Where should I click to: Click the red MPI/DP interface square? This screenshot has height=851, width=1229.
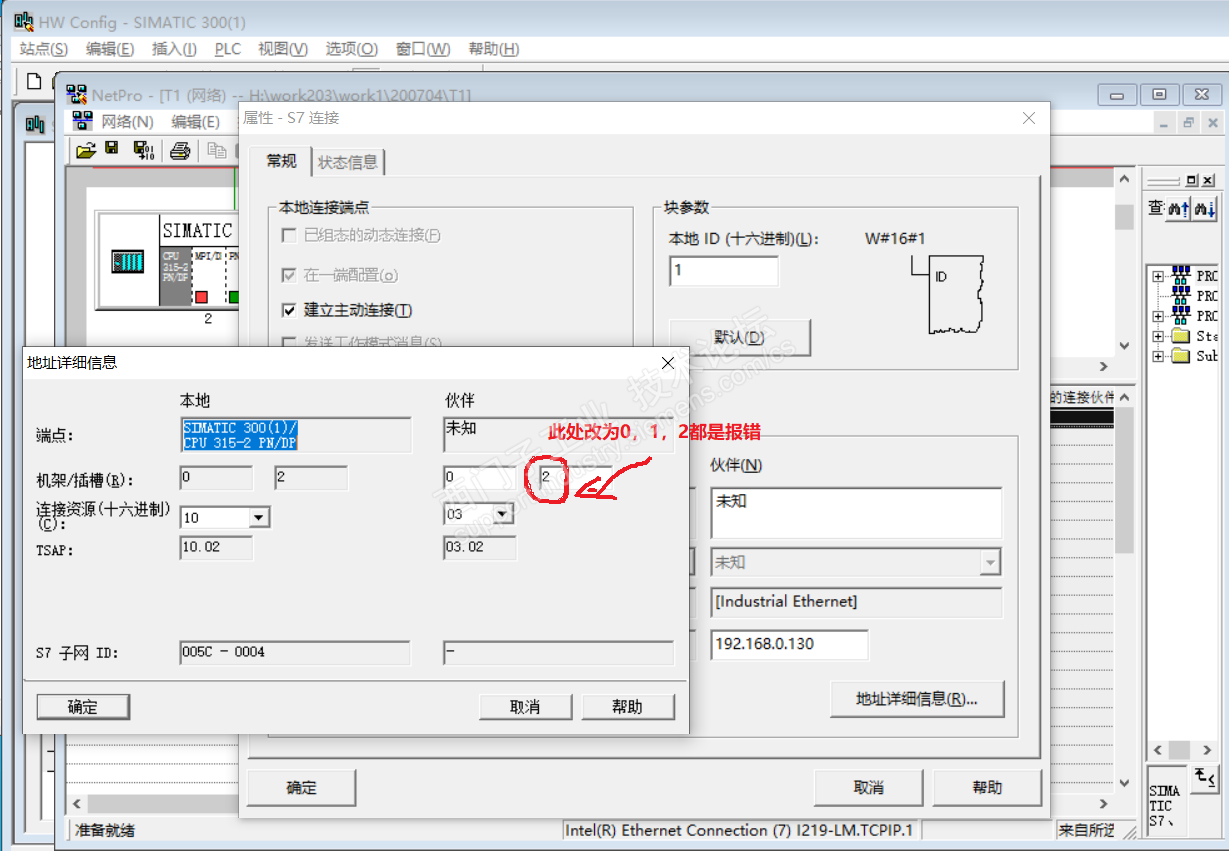[201, 297]
